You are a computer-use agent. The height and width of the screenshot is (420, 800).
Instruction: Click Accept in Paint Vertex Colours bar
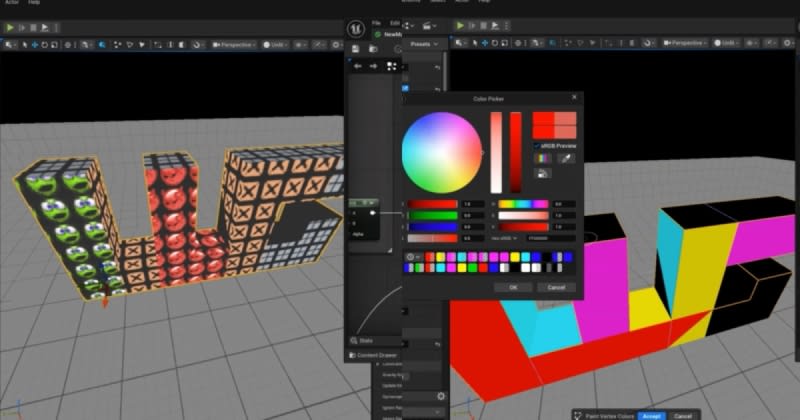651,415
